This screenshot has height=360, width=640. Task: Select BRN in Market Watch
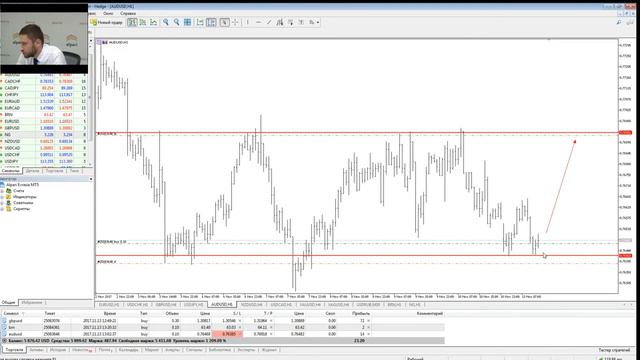pyautogui.click(x=44, y=115)
